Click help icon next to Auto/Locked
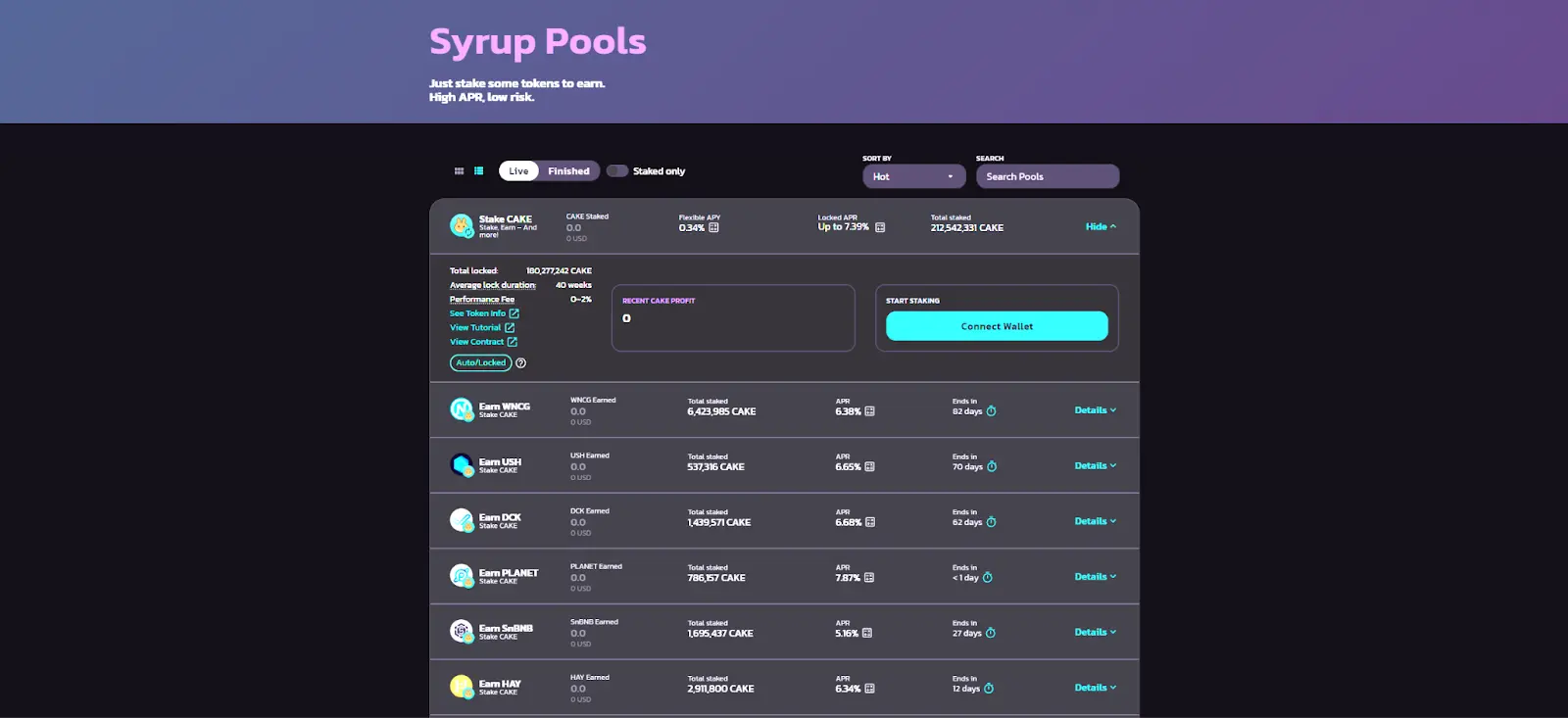Image resolution: width=1568 pixels, height=718 pixels. pos(520,362)
